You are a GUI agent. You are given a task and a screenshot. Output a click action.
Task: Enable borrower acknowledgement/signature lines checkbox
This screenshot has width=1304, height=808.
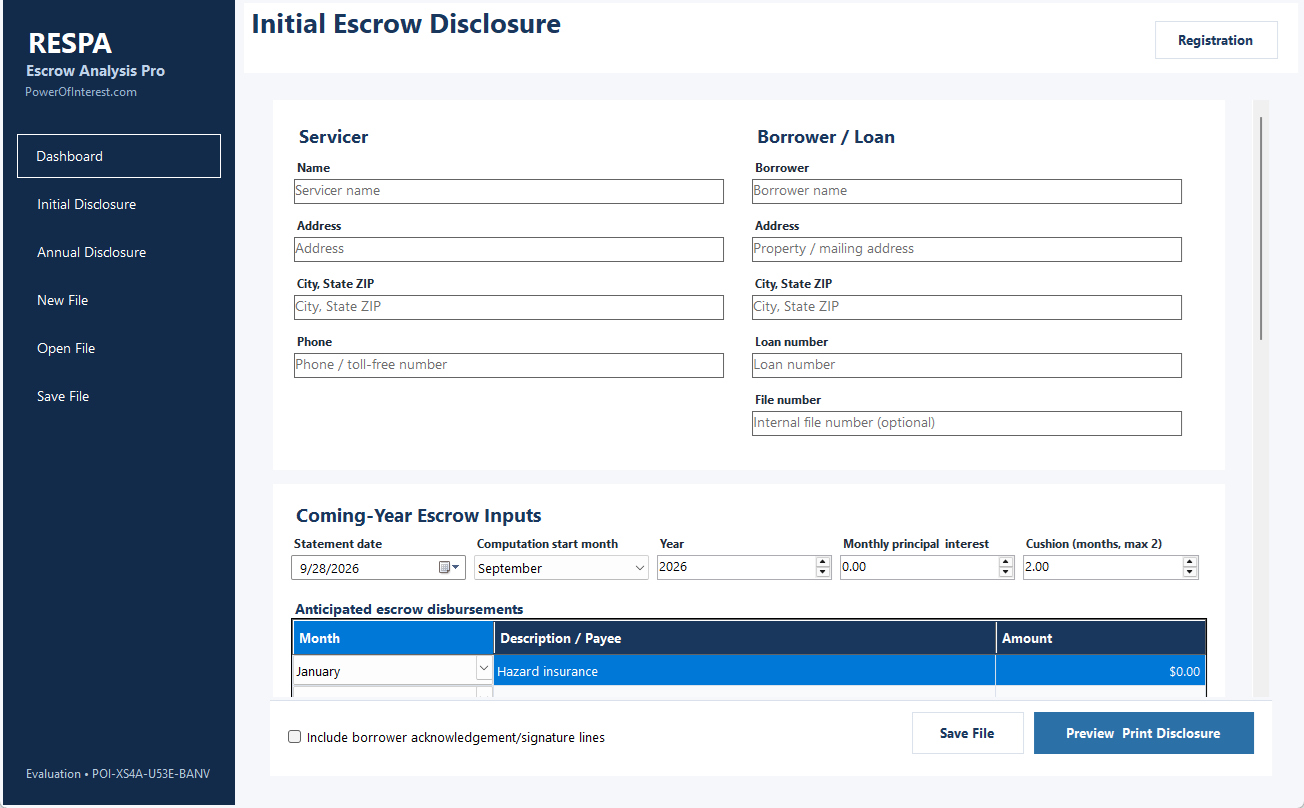pyautogui.click(x=294, y=737)
